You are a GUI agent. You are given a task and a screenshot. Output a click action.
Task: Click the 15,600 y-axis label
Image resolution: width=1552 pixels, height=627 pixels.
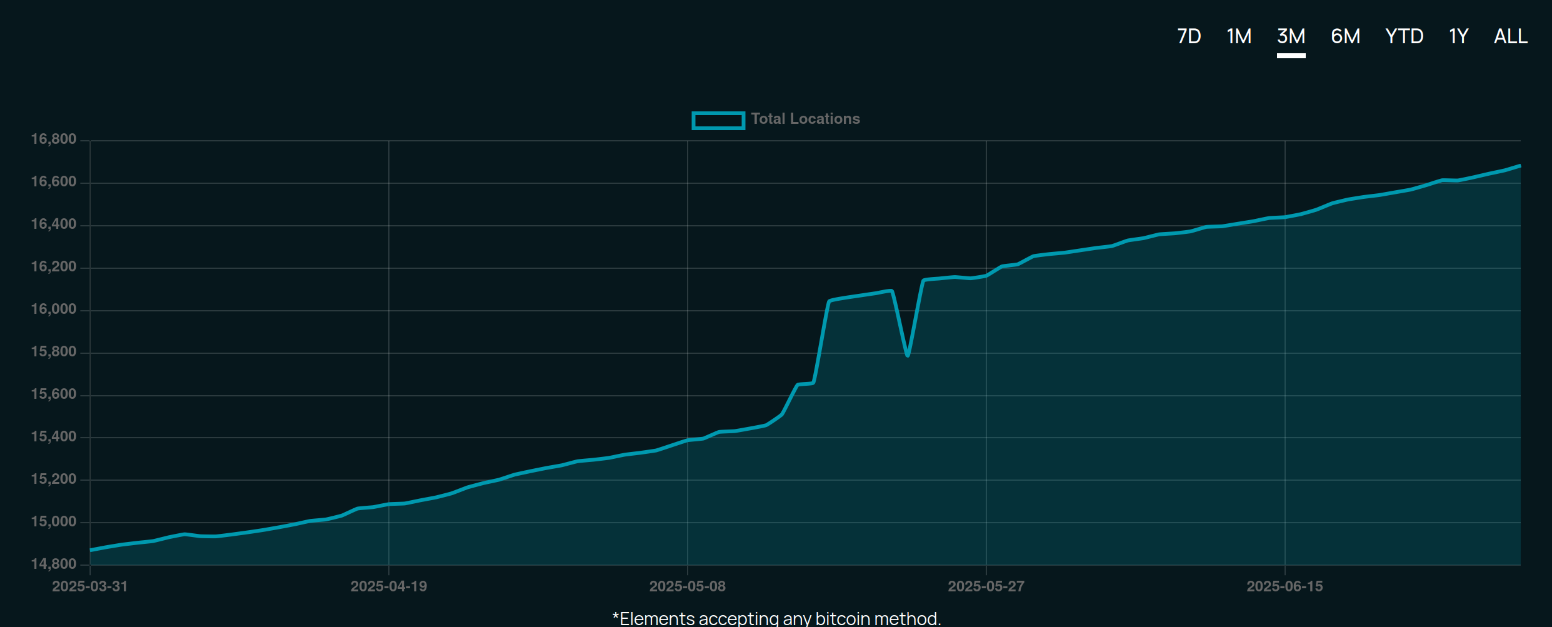point(54,395)
